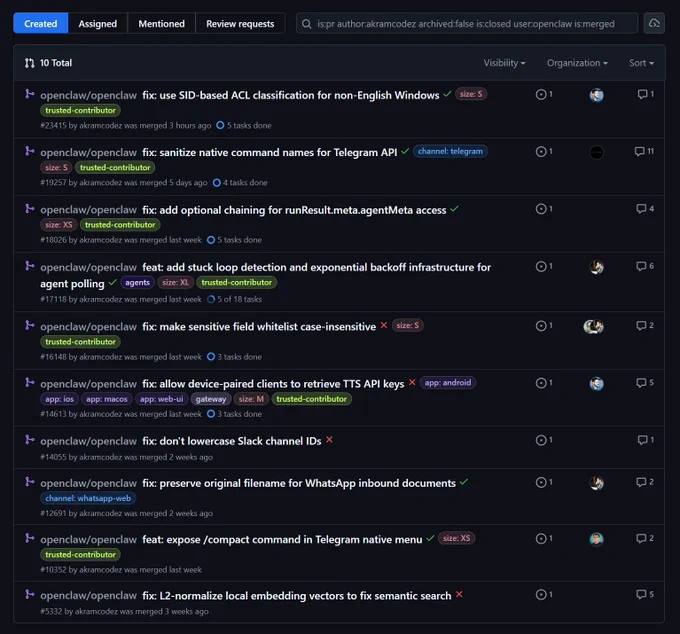
Task: Filter by agents label
Action: 137,283
